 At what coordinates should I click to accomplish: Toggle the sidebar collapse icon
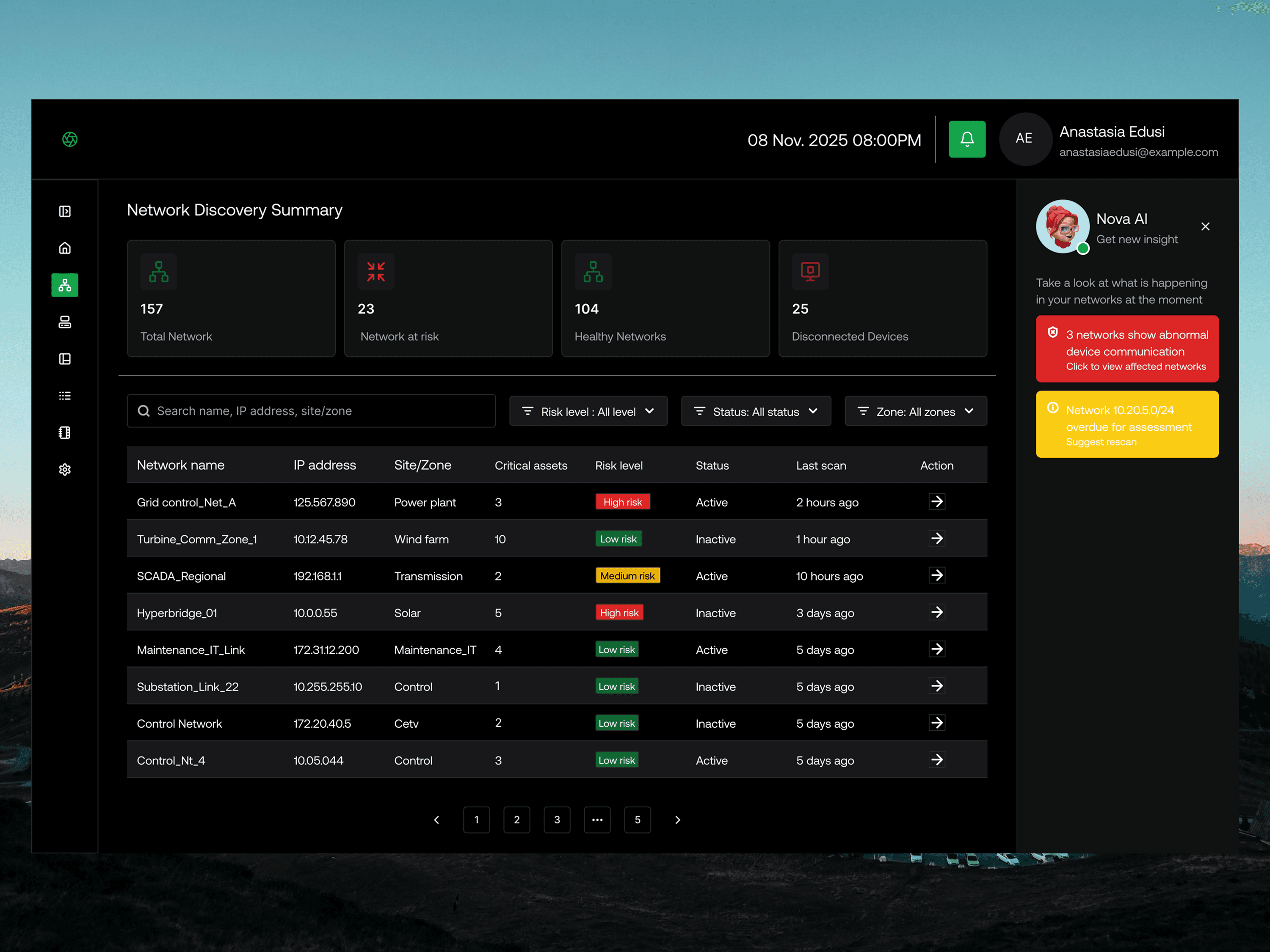[x=65, y=211]
